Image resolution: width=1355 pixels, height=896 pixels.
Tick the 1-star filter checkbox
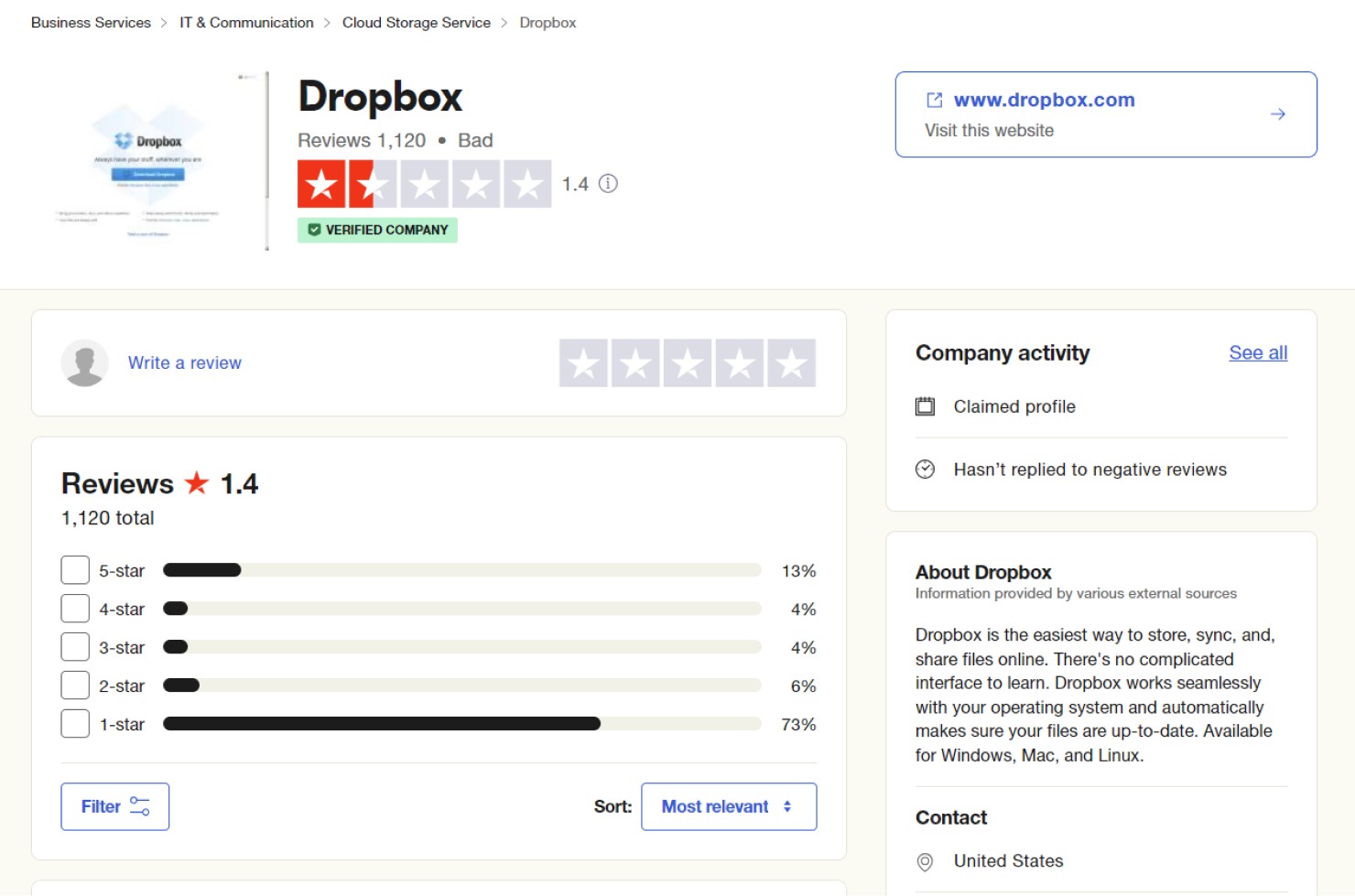point(75,724)
